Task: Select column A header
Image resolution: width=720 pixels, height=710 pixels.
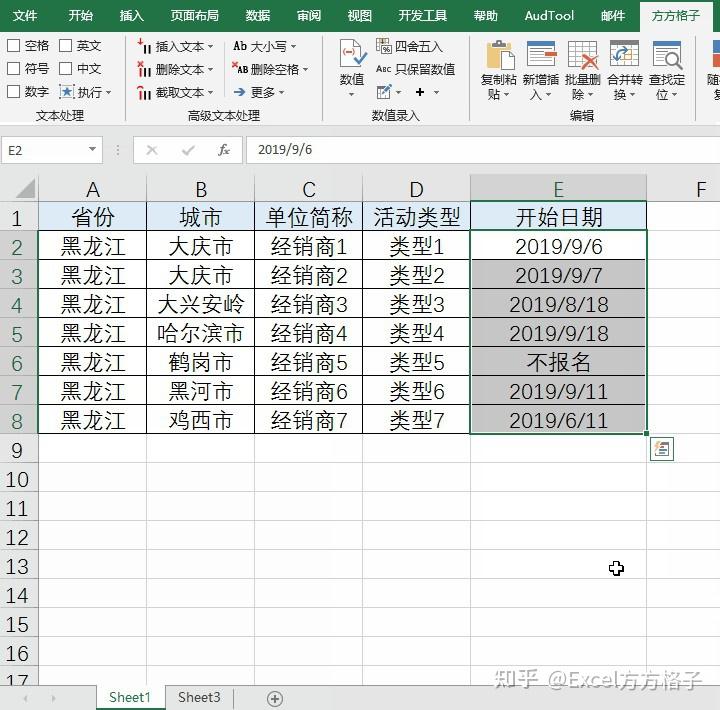Action: tap(92, 189)
